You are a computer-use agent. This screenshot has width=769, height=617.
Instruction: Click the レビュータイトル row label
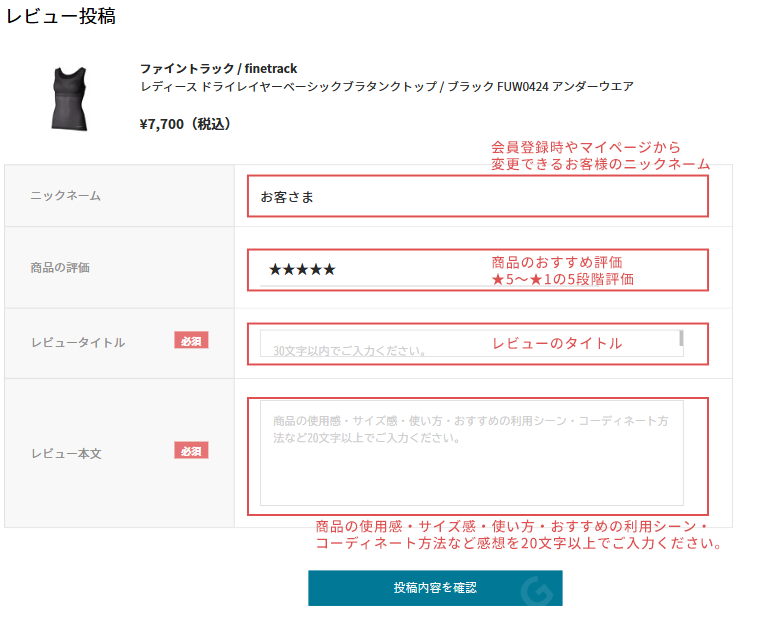78,342
